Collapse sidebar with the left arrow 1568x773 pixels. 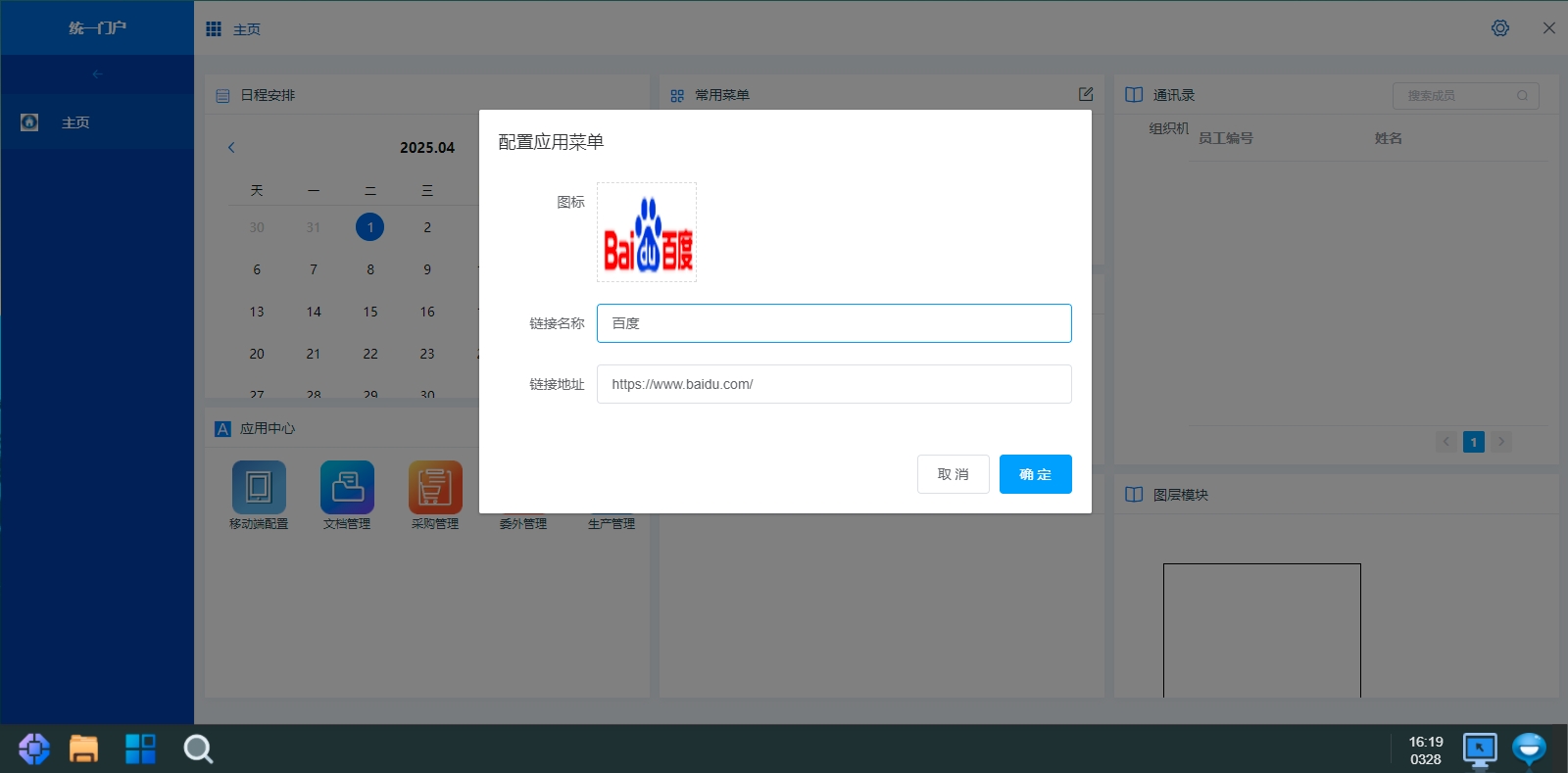click(97, 74)
